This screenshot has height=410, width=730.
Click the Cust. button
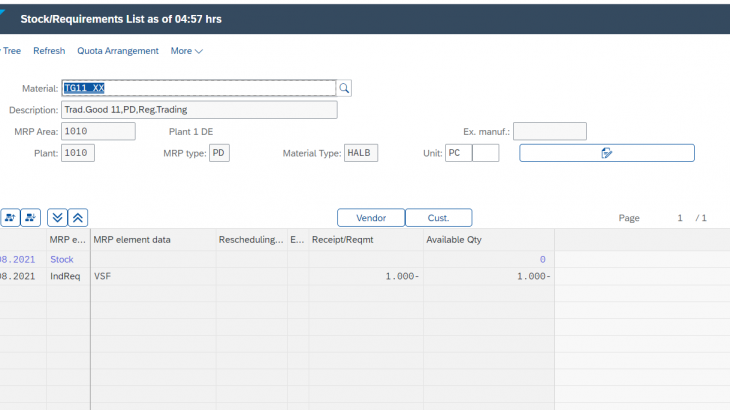pos(439,218)
